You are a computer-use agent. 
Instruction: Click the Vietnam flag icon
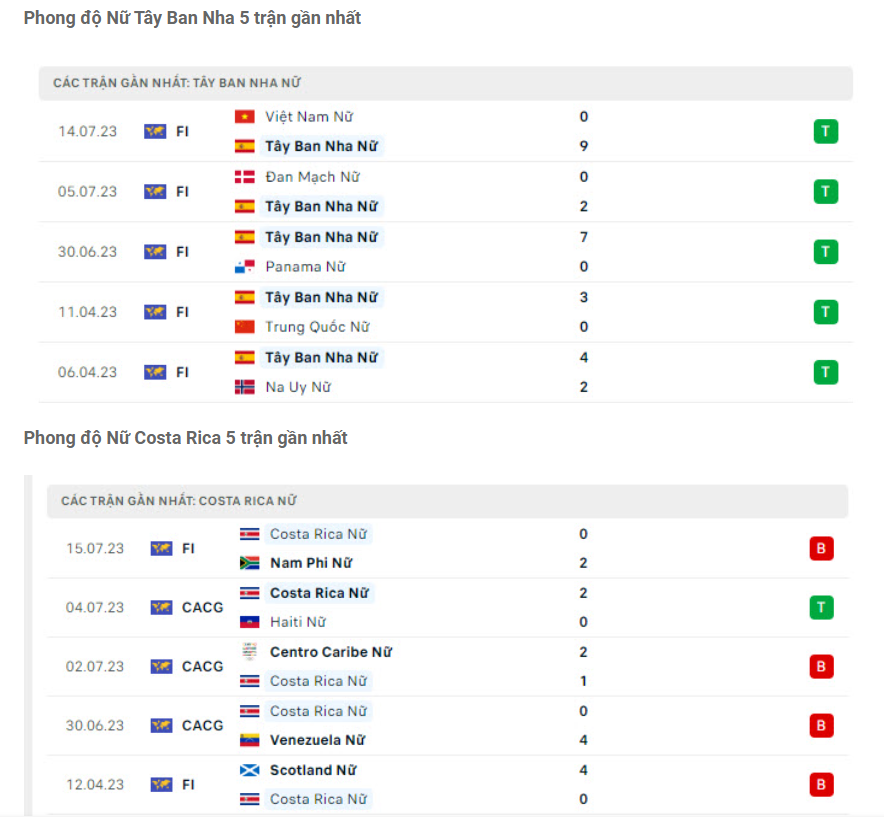tap(246, 116)
